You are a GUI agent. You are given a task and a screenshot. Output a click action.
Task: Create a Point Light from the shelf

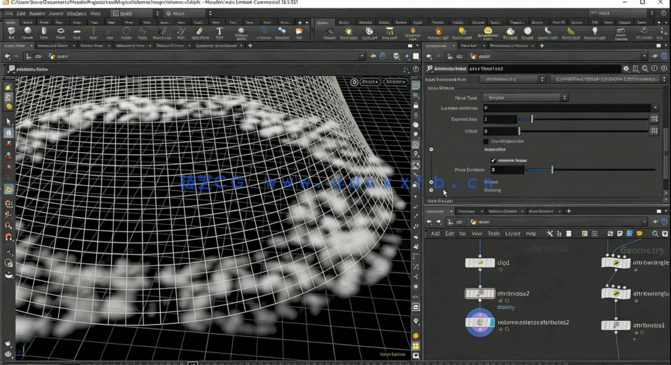[x=348, y=33]
